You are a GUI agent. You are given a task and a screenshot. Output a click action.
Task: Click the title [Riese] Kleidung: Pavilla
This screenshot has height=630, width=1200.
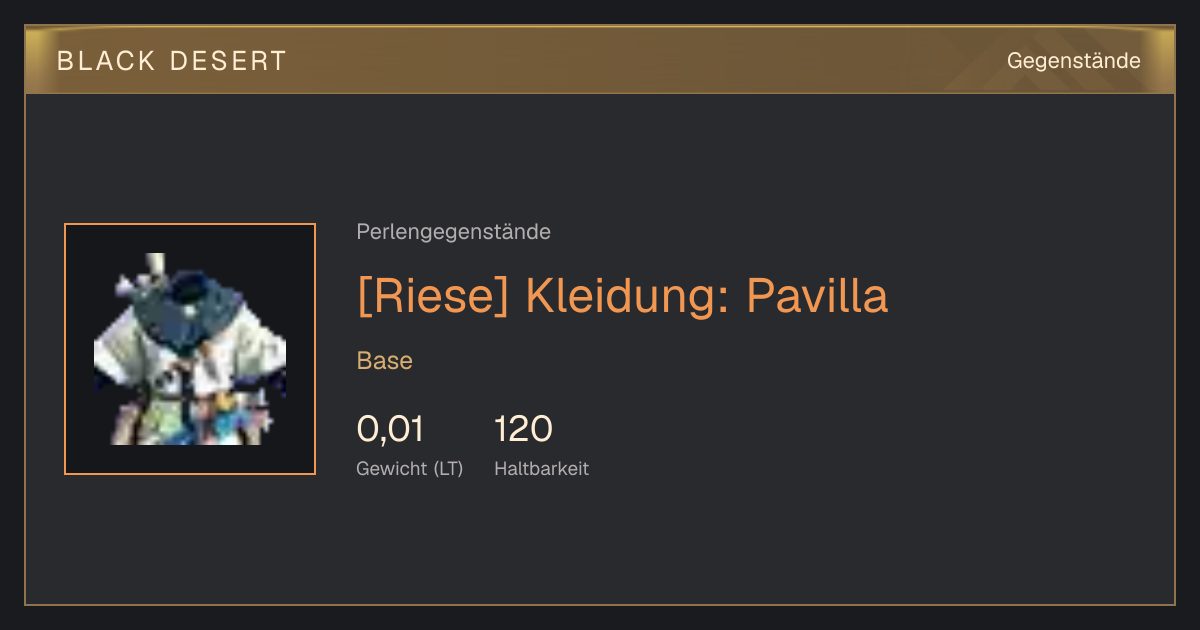(x=622, y=296)
